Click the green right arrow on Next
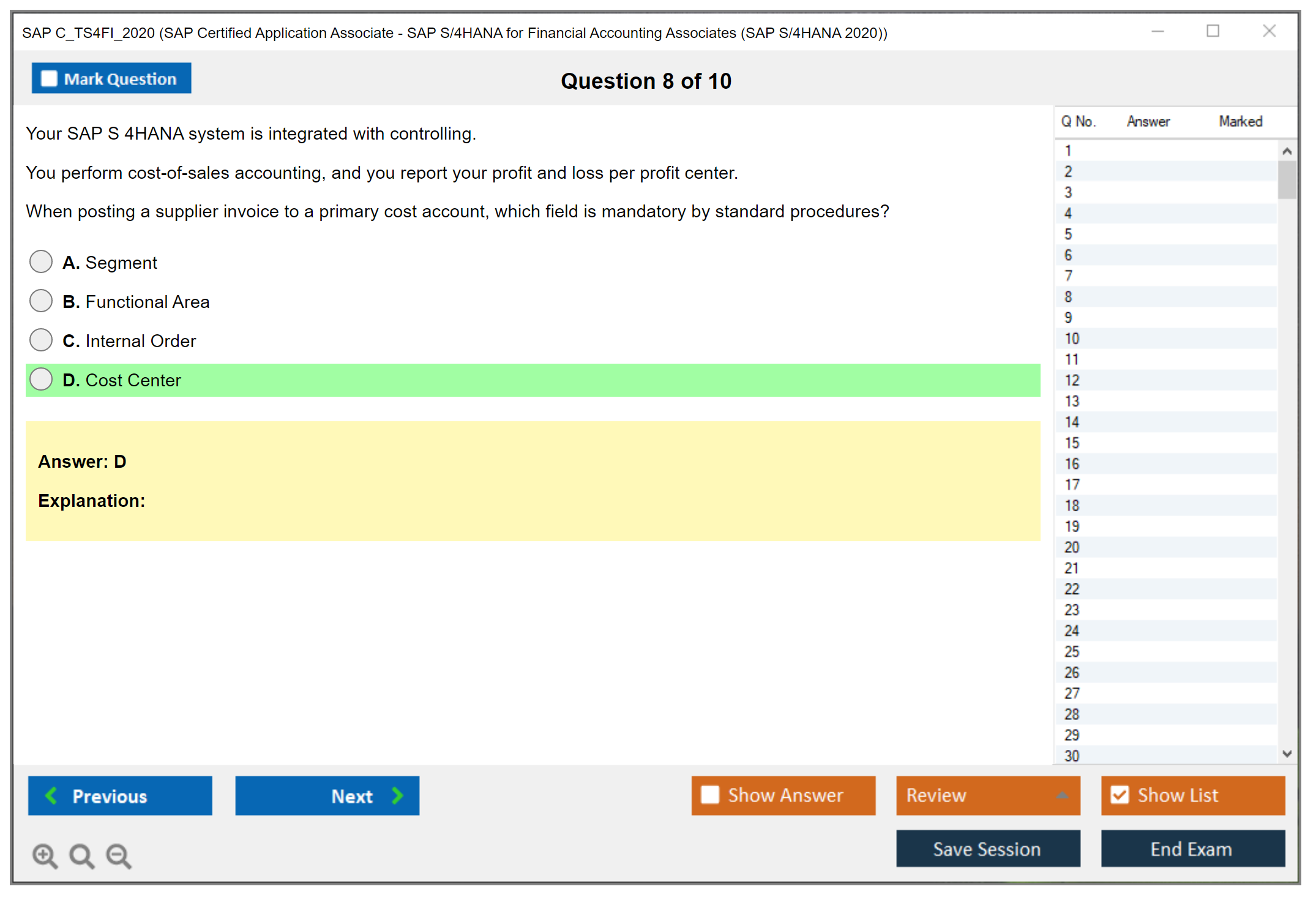This screenshot has height=900, width=1316. [398, 795]
